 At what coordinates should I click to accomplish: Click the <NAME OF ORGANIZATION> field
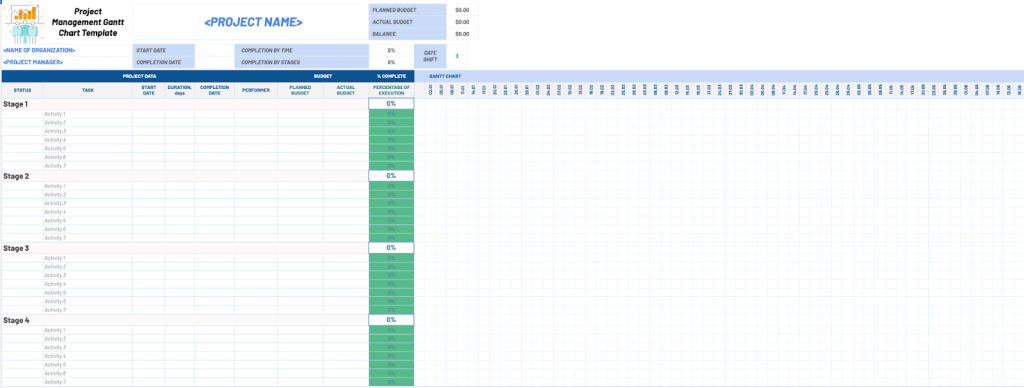pyautogui.click(x=39, y=50)
